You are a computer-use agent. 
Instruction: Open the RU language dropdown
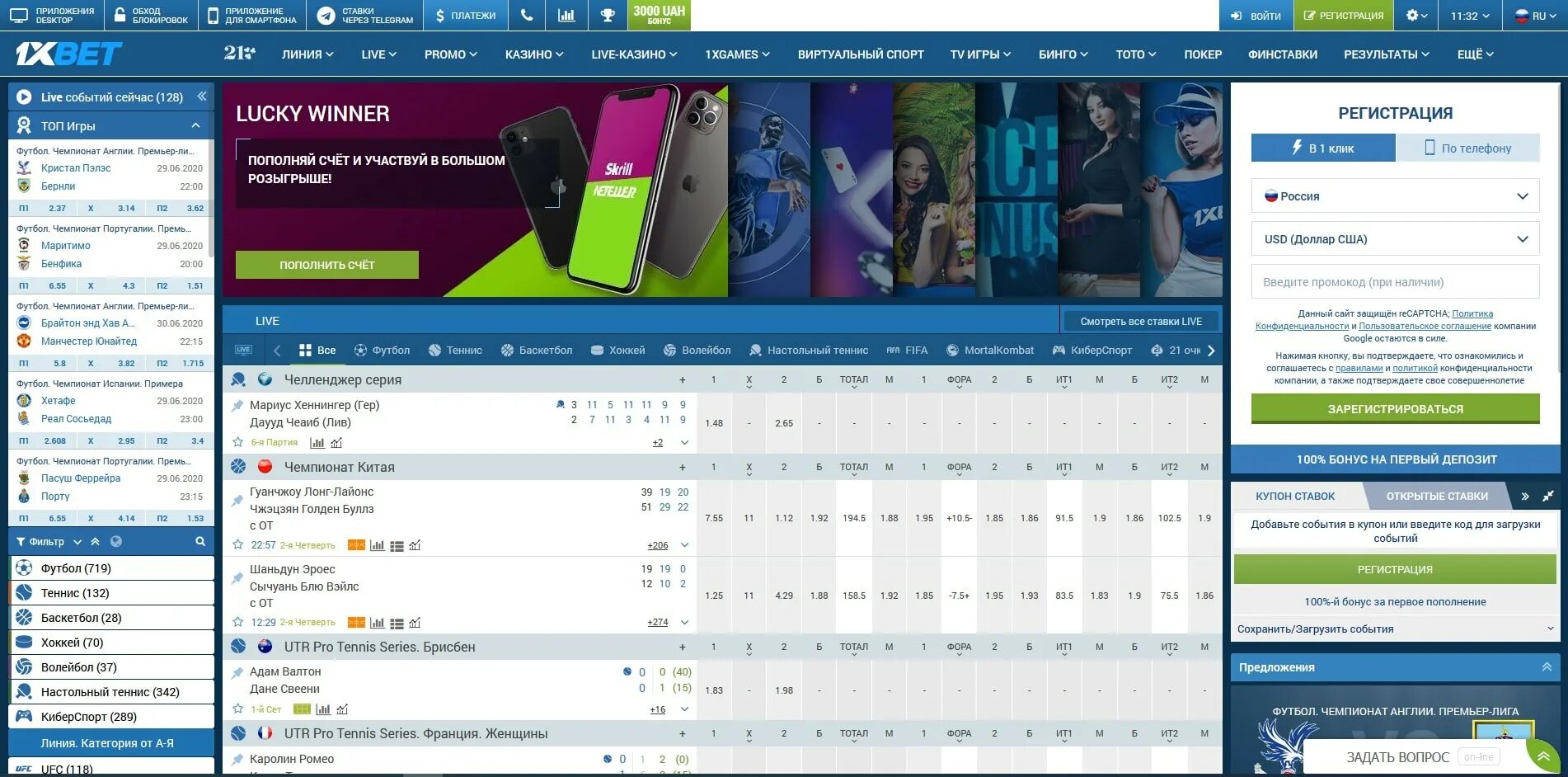pyautogui.click(x=1536, y=16)
